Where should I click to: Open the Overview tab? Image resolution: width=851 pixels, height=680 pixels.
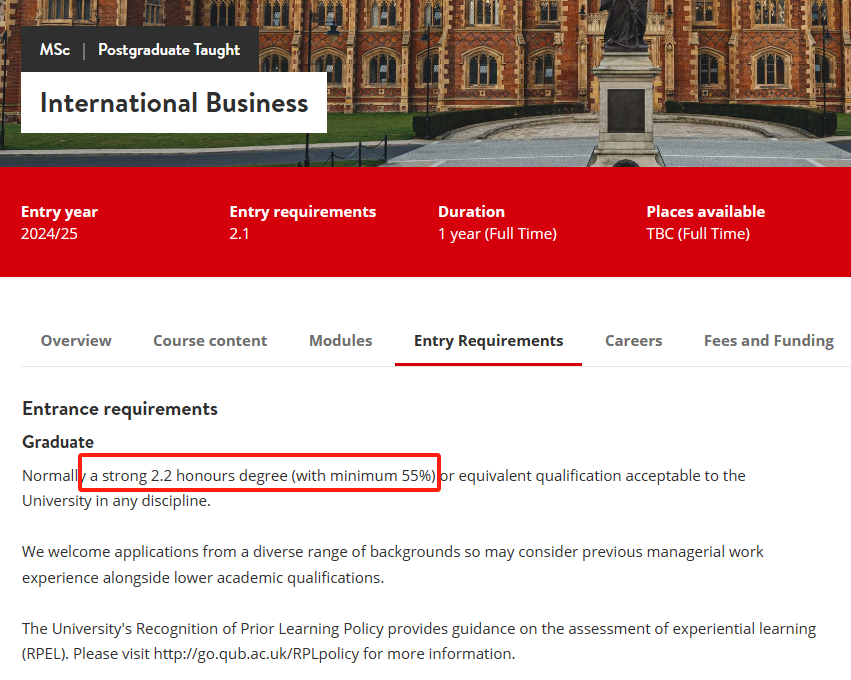pos(76,341)
